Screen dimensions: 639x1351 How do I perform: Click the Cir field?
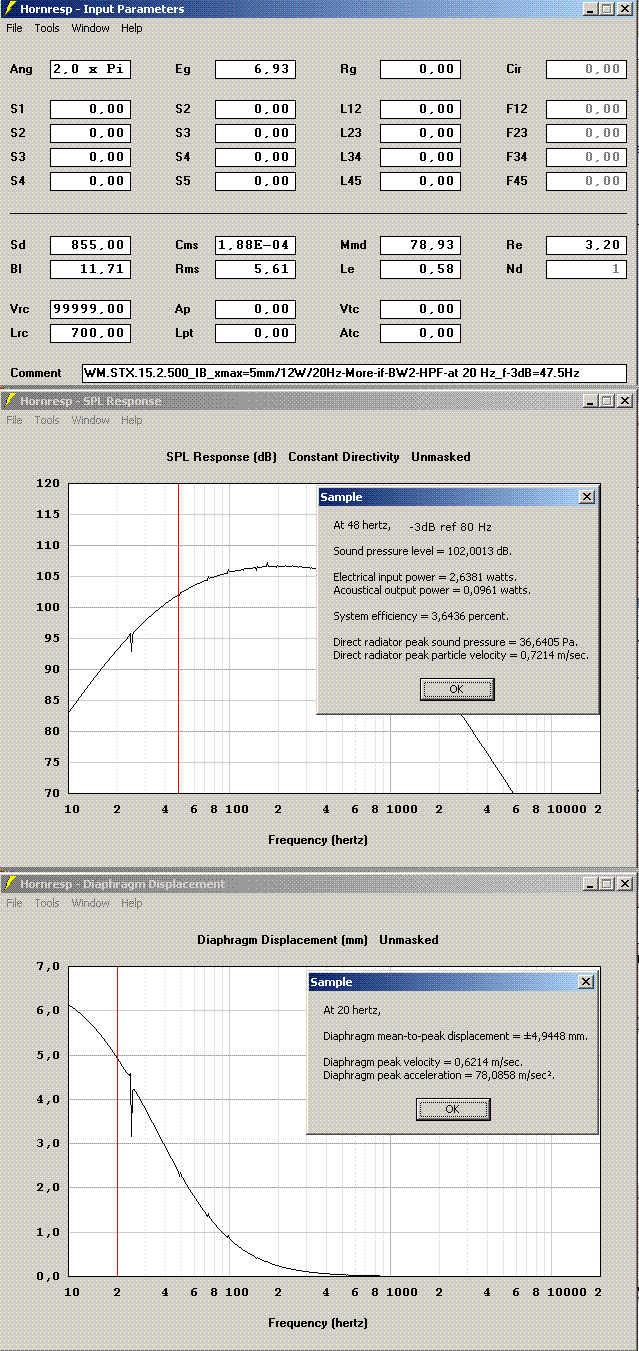(x=586, y=70)
